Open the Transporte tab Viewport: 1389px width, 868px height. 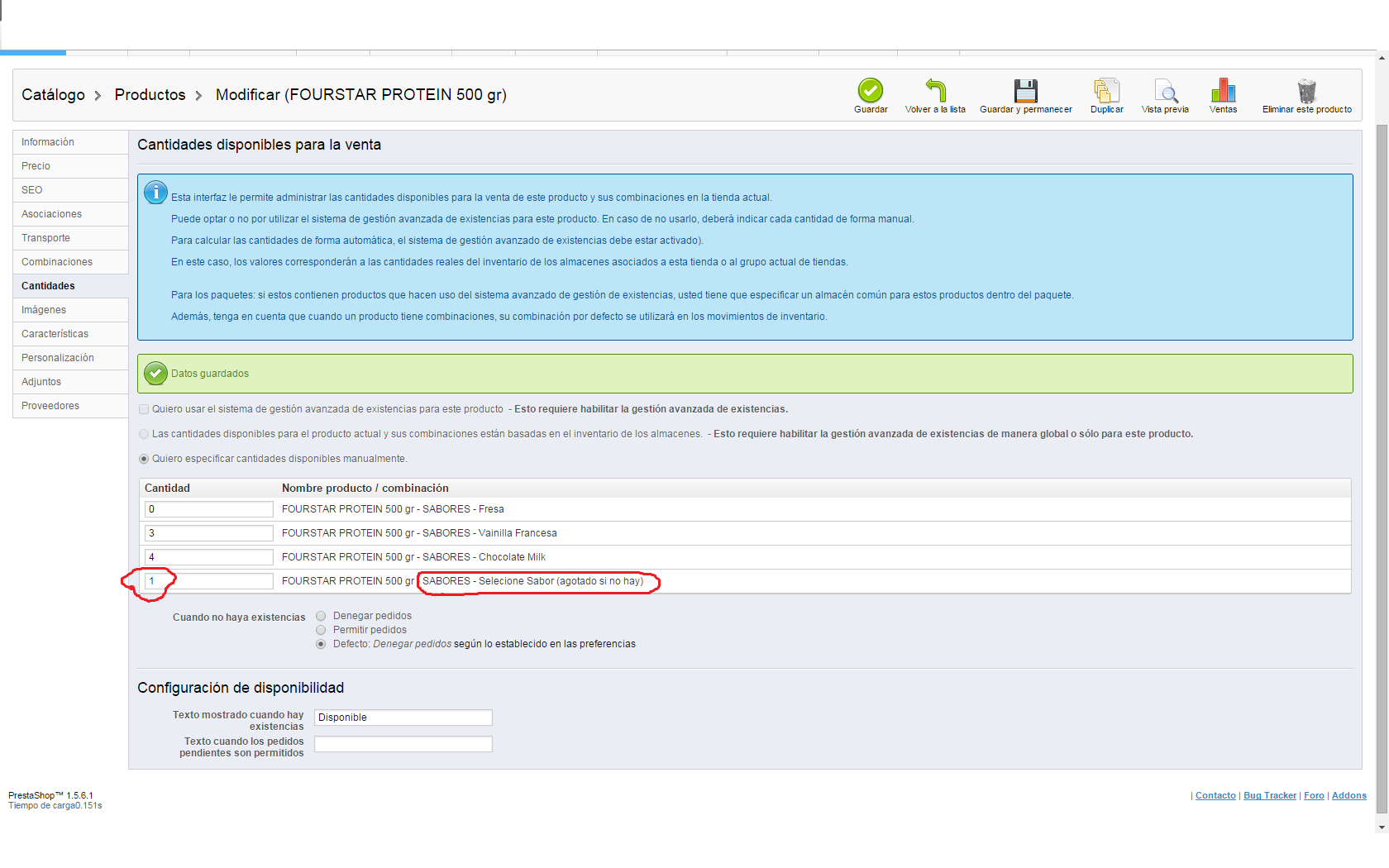tap(70, 238)
